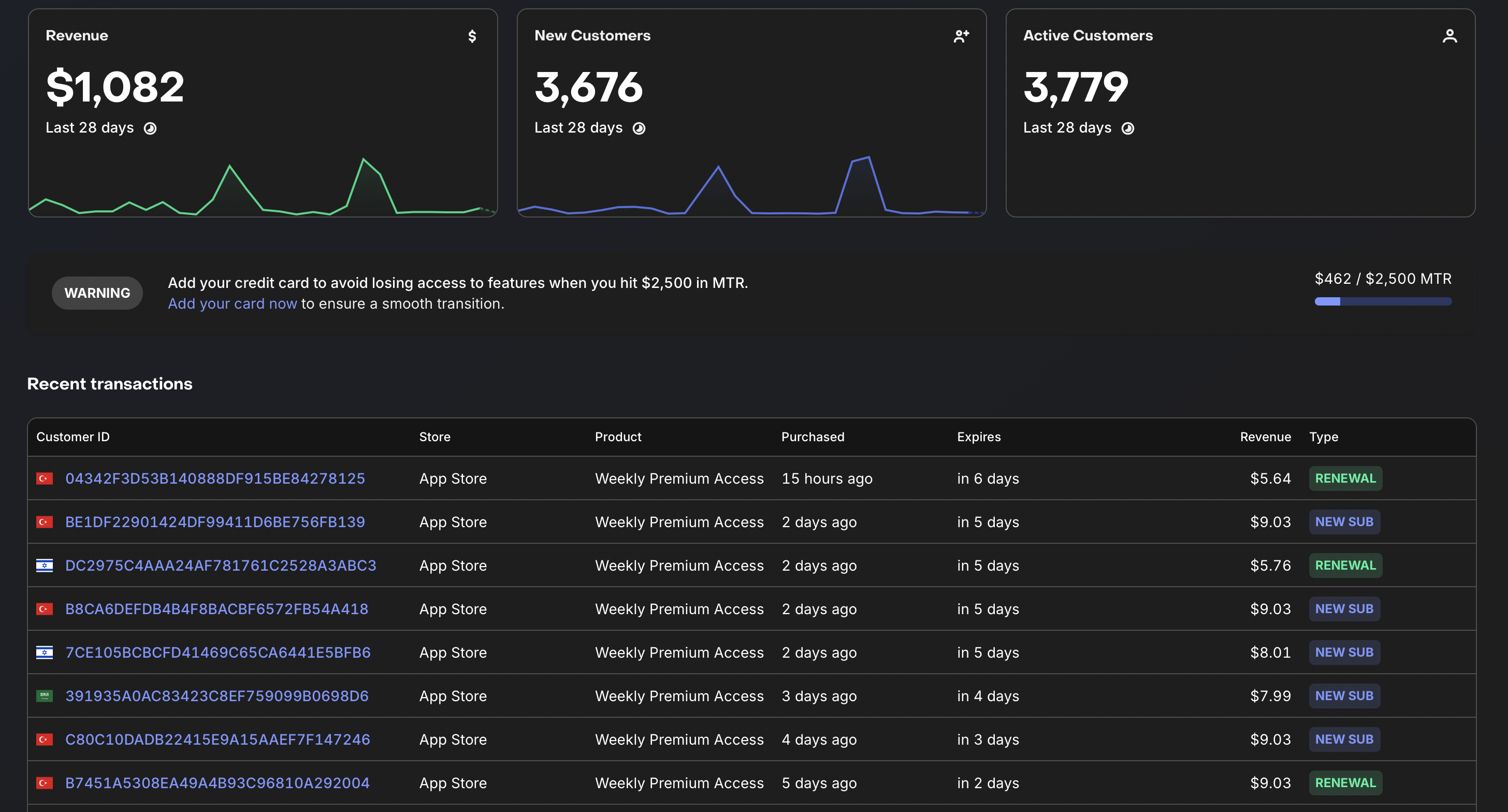Image resolution: width=1508 pixels, height=812 pixels.
Task: Click the add-user icon on New Customers card
Action: pyautogui.click(x=961, y=36)
